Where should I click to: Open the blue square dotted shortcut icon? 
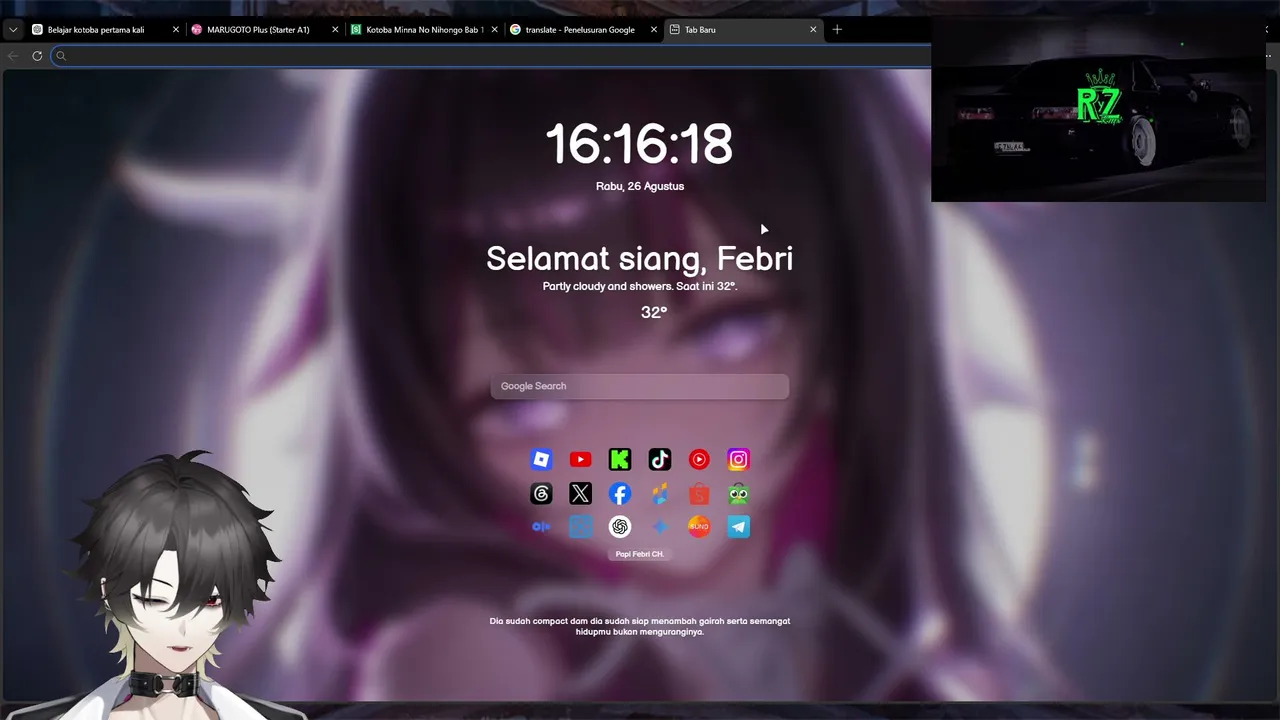point(580,527)
